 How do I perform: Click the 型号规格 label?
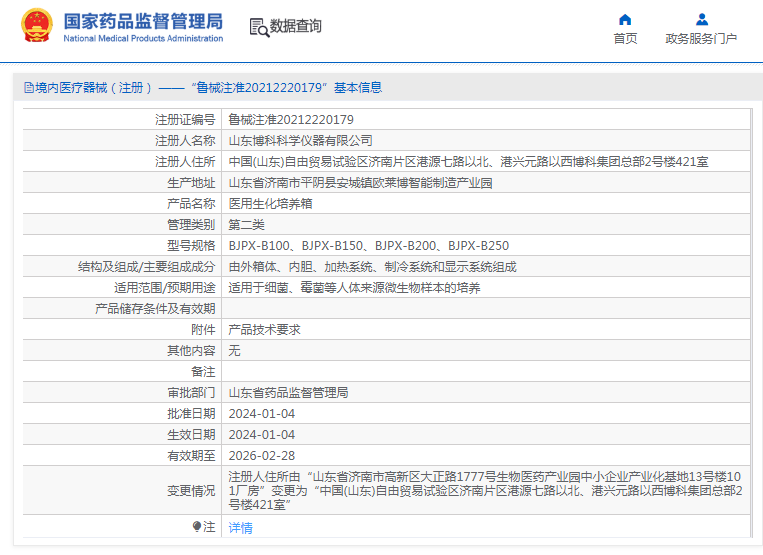click(x=191, y=246)
